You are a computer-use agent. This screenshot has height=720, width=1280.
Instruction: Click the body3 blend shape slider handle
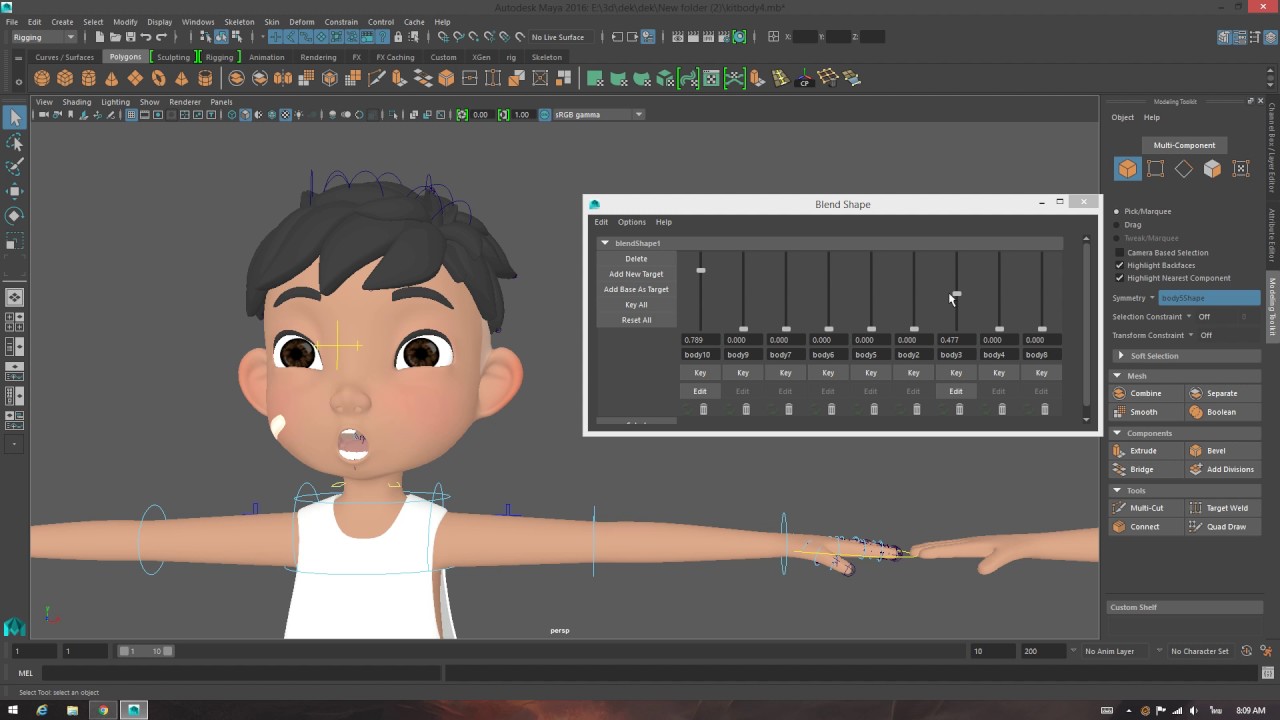[x=956, y=294]
